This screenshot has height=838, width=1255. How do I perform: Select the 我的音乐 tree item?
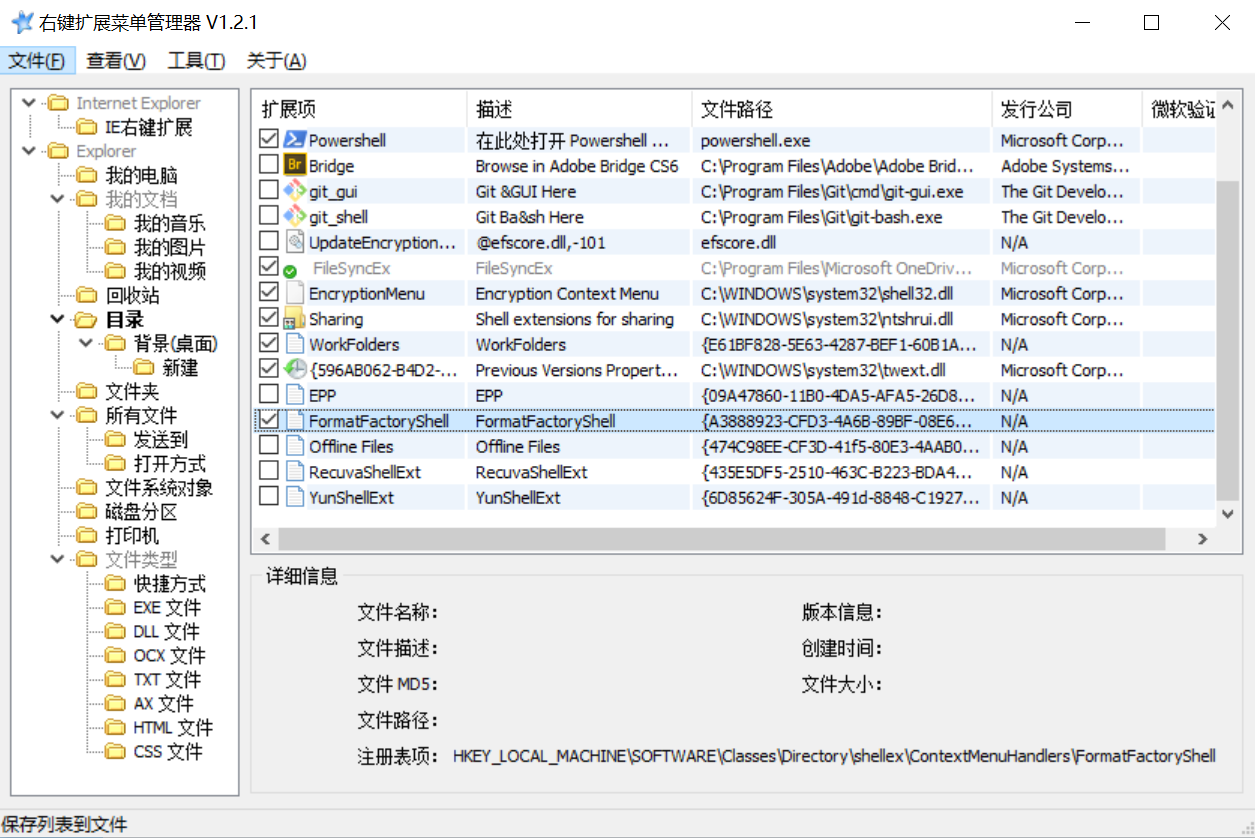point(170,223)
